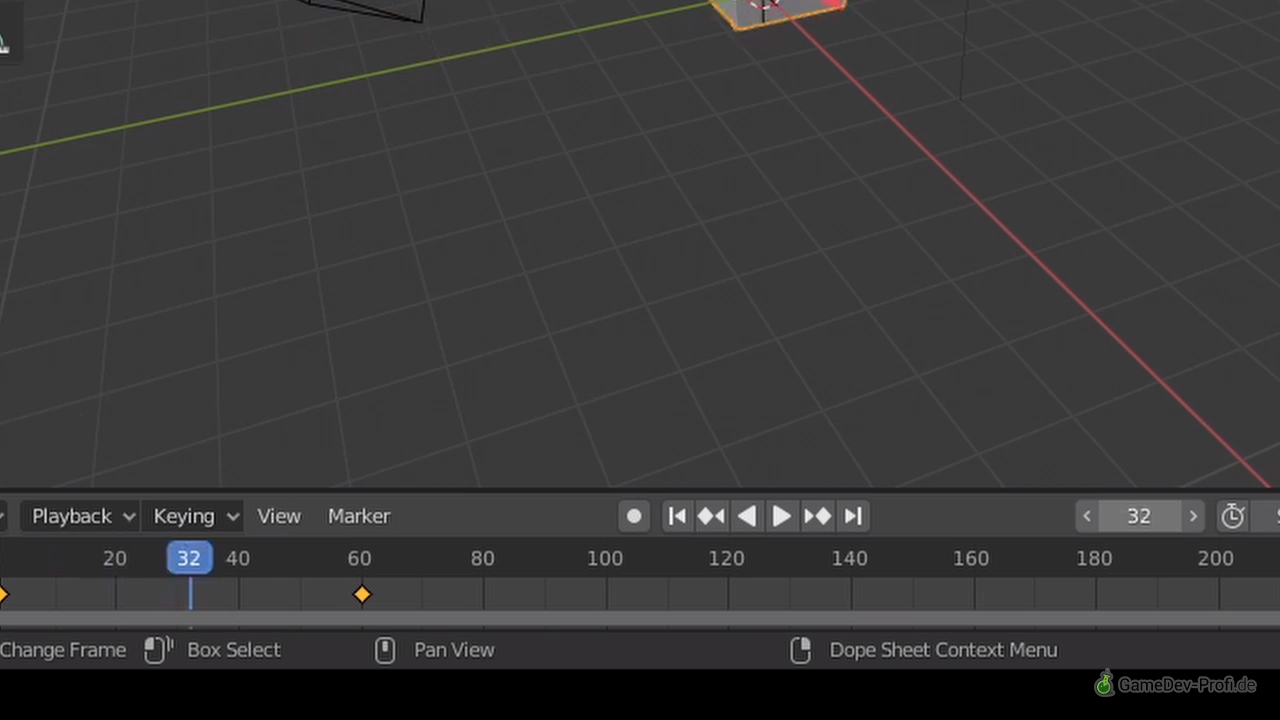Open the Marker menu
The width and height of the screenshot is (1280, 720).
(359, 516)
